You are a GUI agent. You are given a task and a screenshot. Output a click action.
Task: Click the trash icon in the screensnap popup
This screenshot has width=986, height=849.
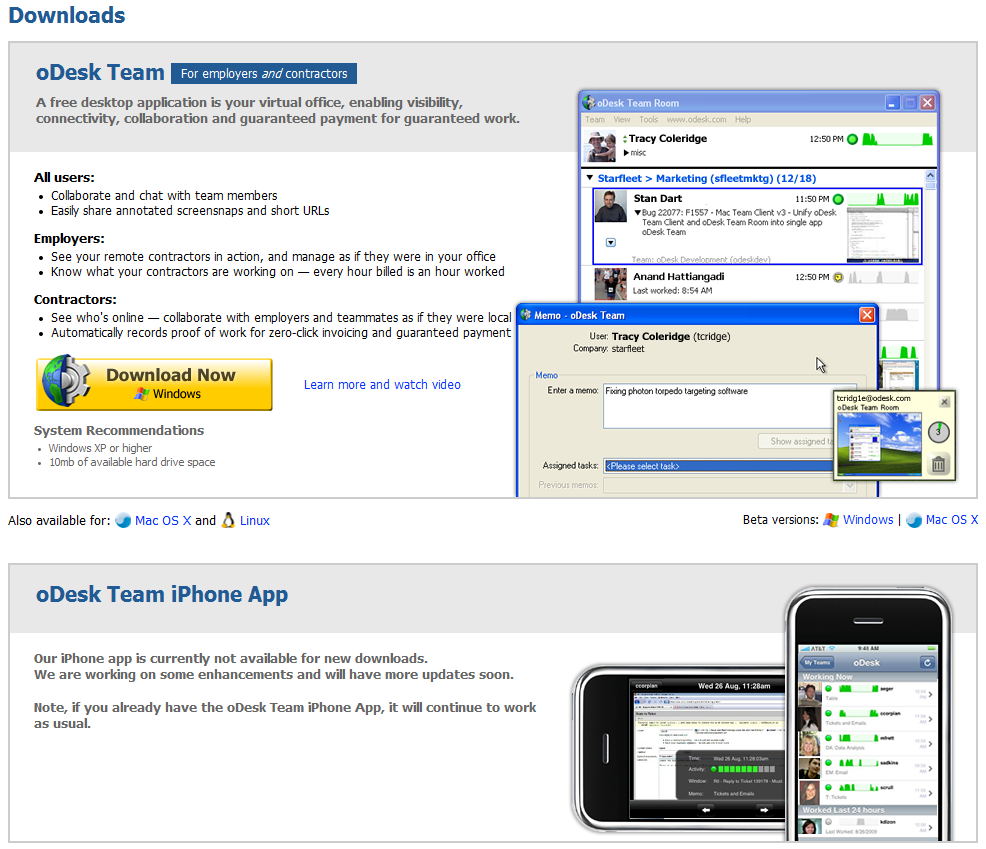pos(938,464)
